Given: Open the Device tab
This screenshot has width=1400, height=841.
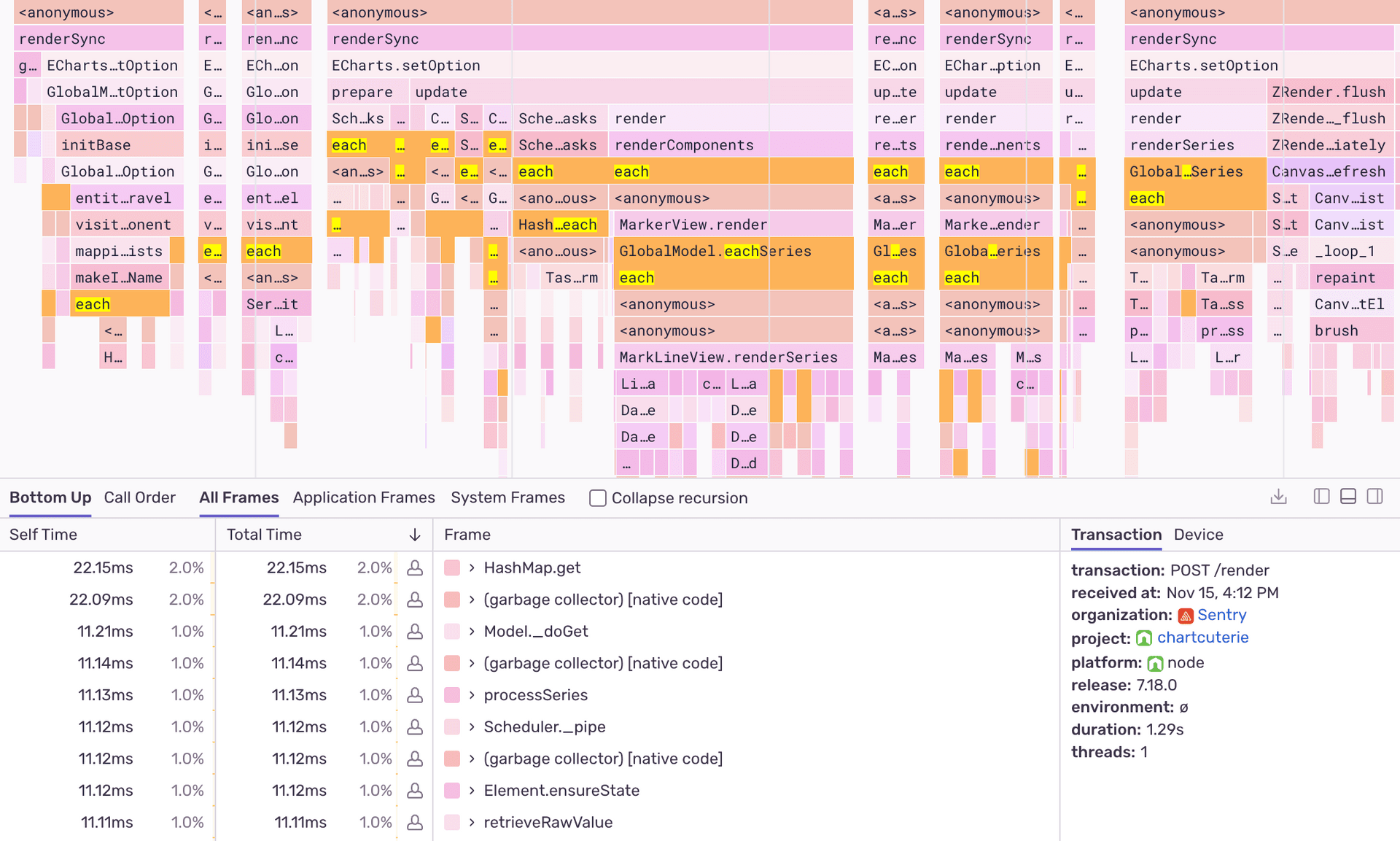Looking at the screenshot, I should [1198, 535].
